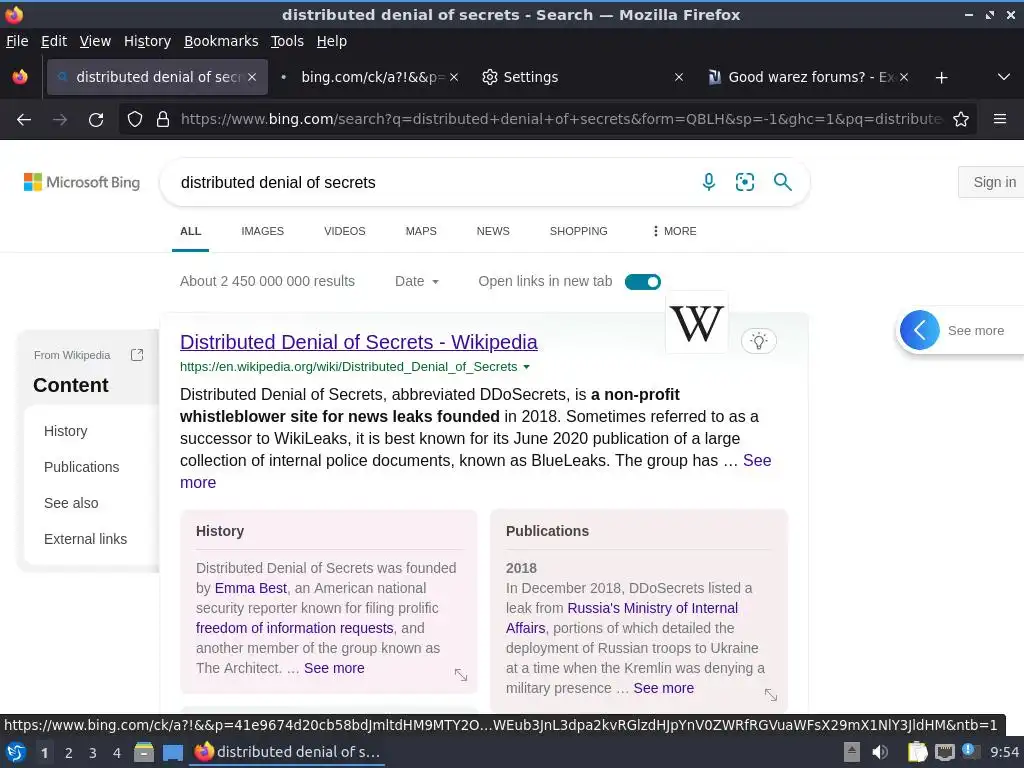Open Russia's Ministry of Internal Affairs link

pyautogui.click(x=622, y=618)
